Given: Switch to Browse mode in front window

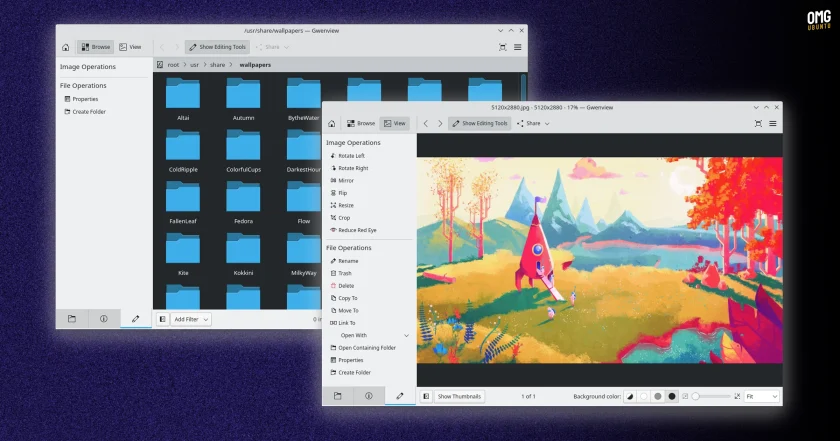Looking at the screenshot, I should pyautogui.click(x=361, y=123).
